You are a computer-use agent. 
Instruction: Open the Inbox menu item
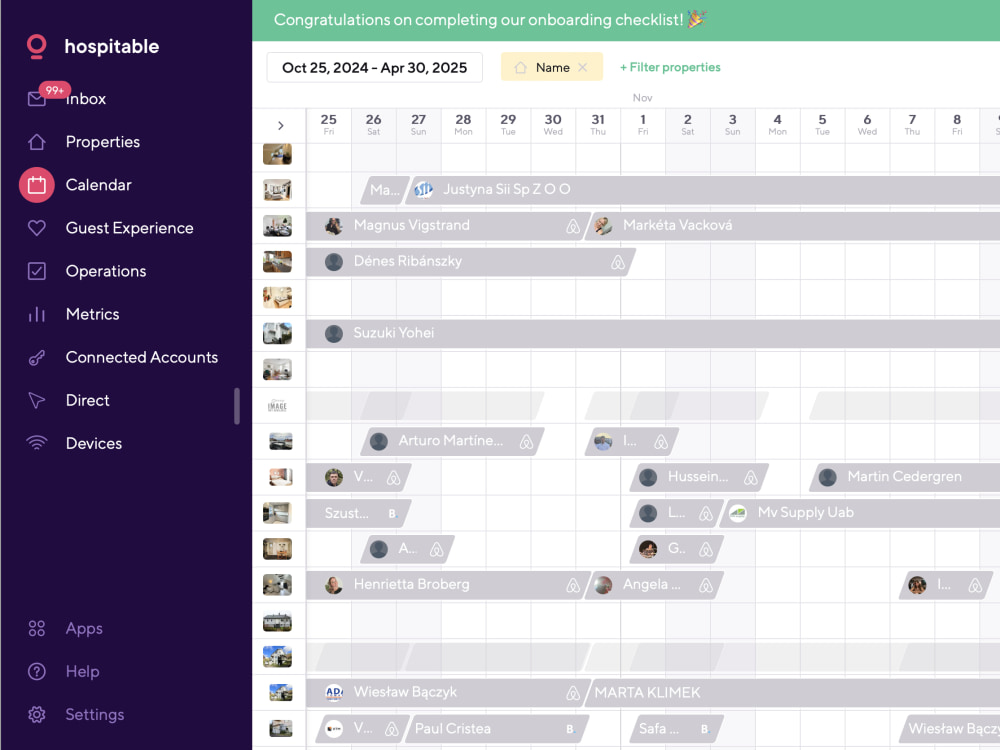[x=86, y=99]
